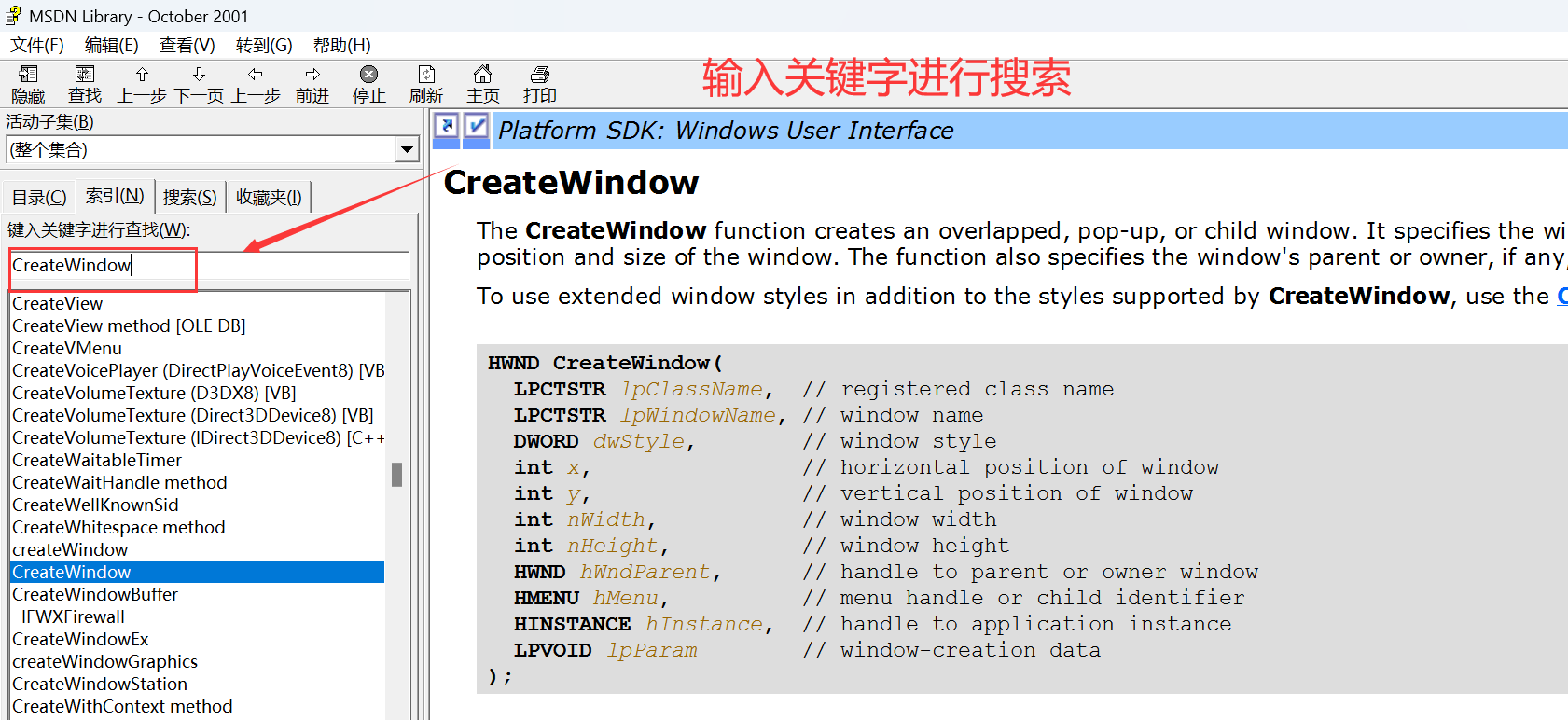Select CreateVolumeTexture (IDirect3DDevice8) entry
This screenshot has height=720, width=1568.
click(198, 437)
